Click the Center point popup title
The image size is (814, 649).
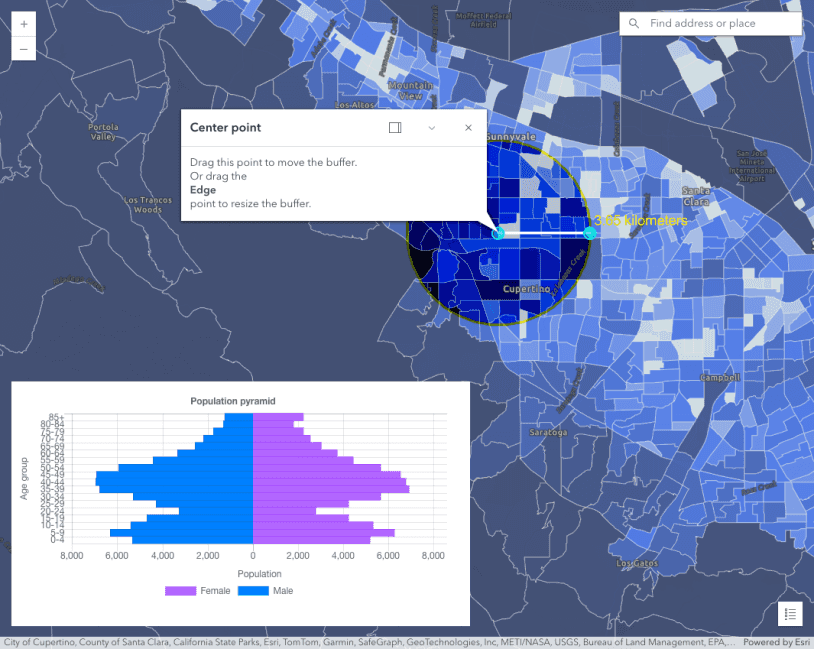pos(225,128)
